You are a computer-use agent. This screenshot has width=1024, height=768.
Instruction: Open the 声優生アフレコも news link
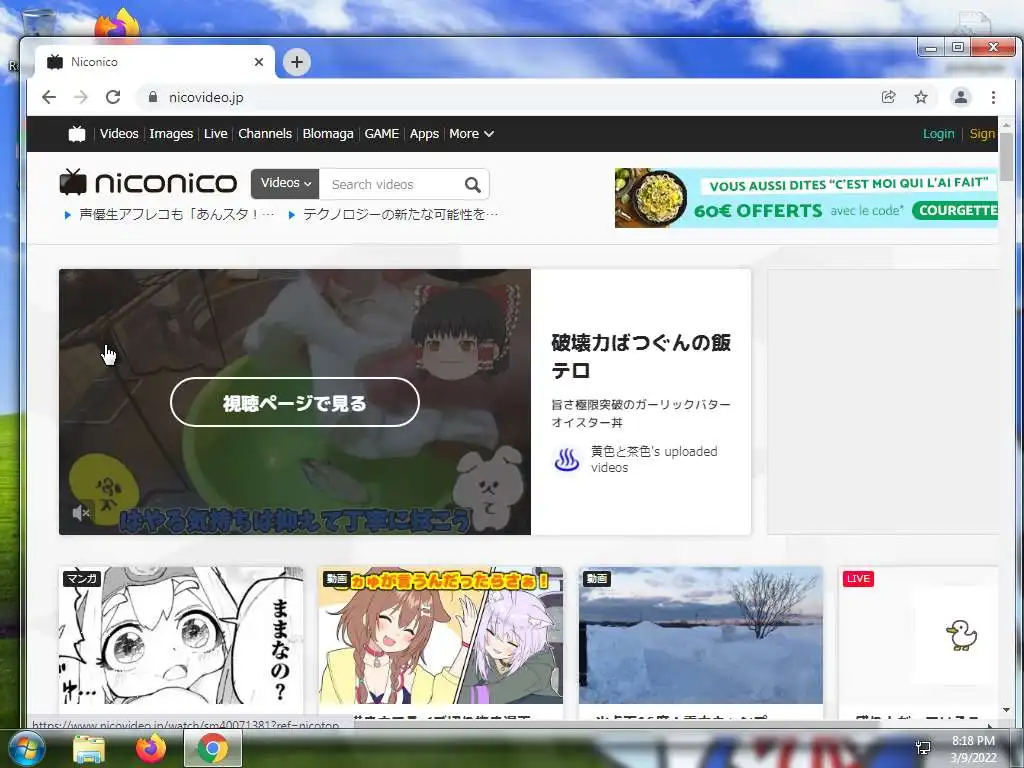pos(177,214)
